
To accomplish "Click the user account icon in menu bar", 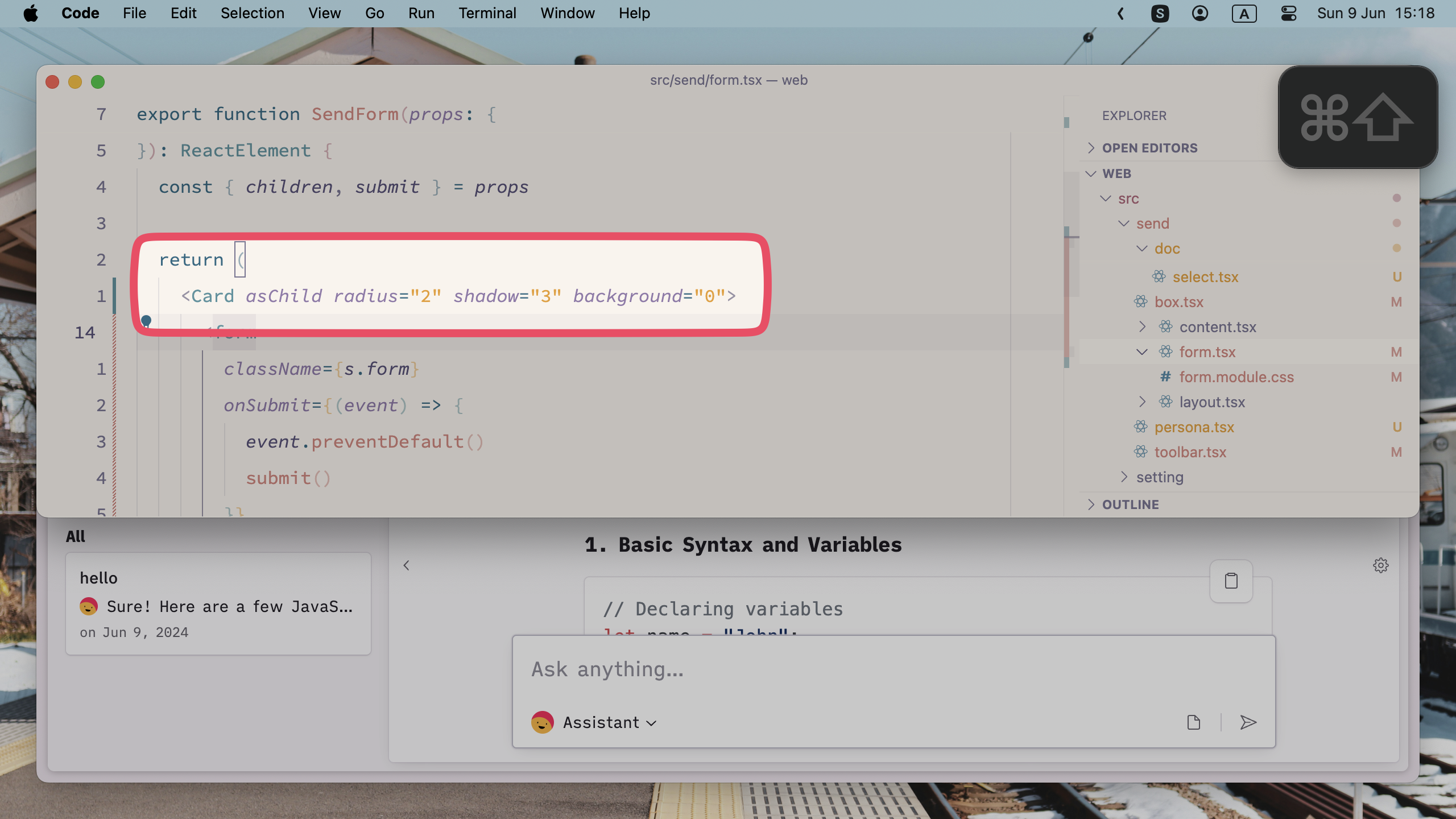I will pos(1200,13).
